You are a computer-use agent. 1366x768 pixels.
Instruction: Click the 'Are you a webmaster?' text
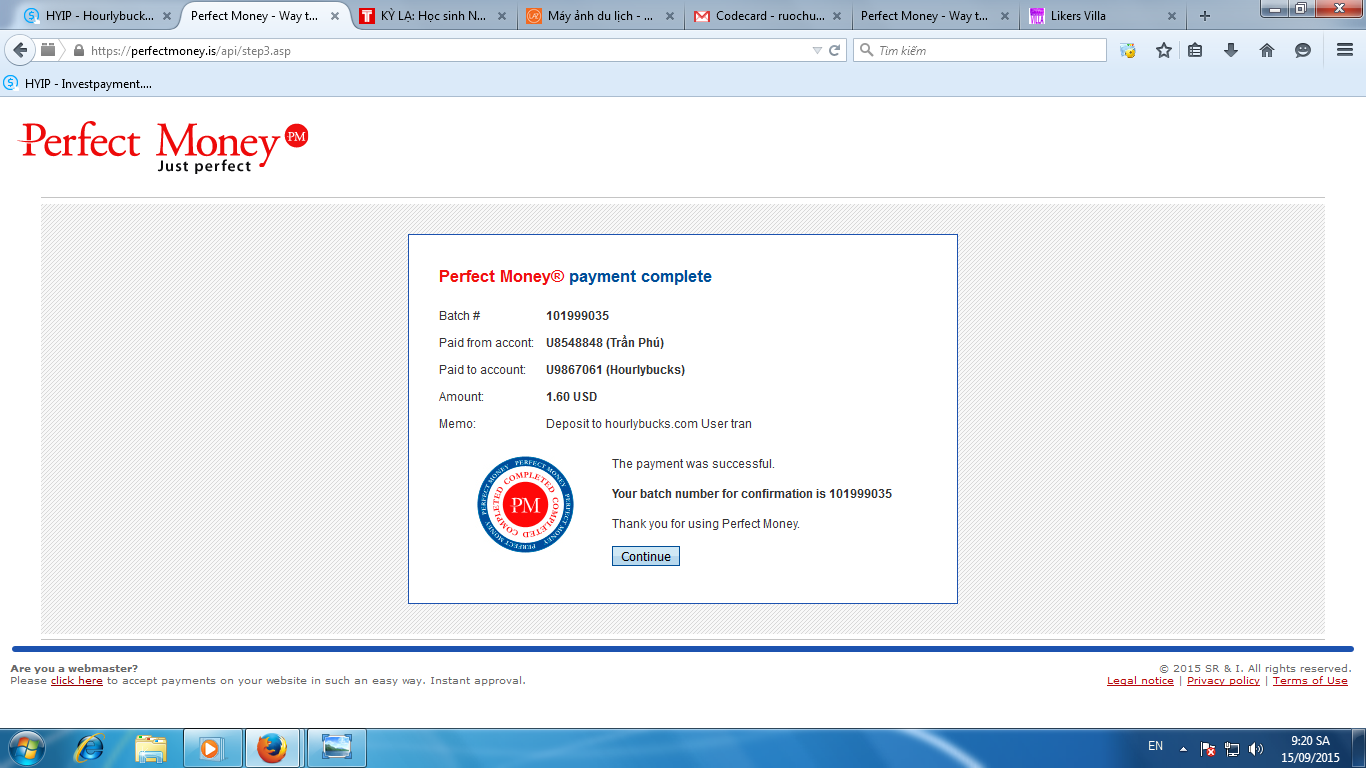point(74,668)
